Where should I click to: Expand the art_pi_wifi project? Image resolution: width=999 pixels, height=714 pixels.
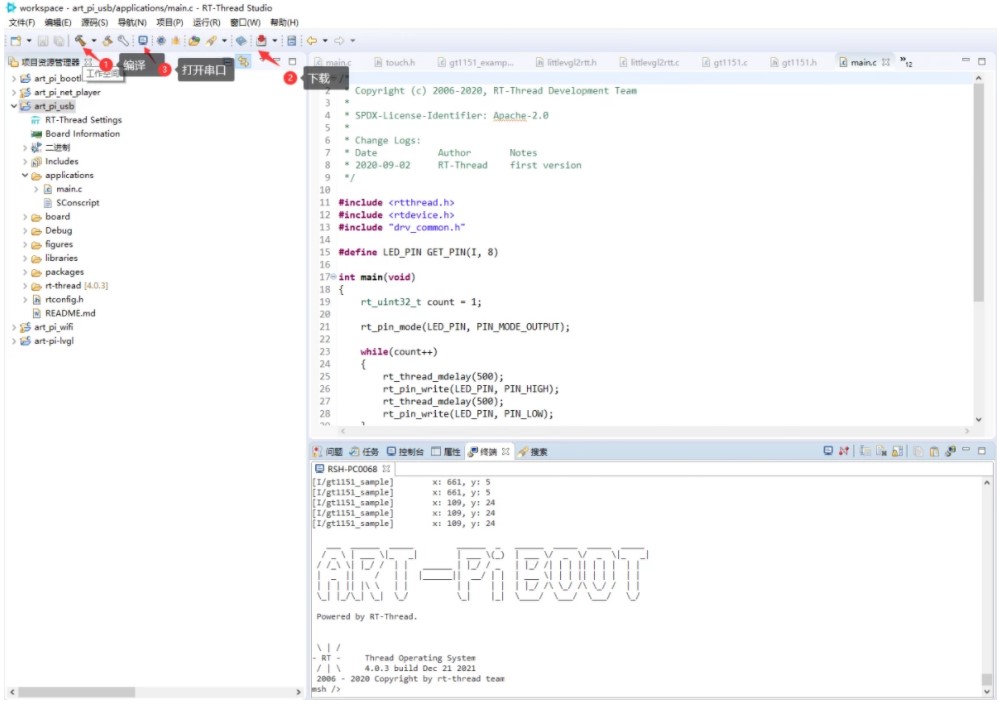tap(13, 327)
